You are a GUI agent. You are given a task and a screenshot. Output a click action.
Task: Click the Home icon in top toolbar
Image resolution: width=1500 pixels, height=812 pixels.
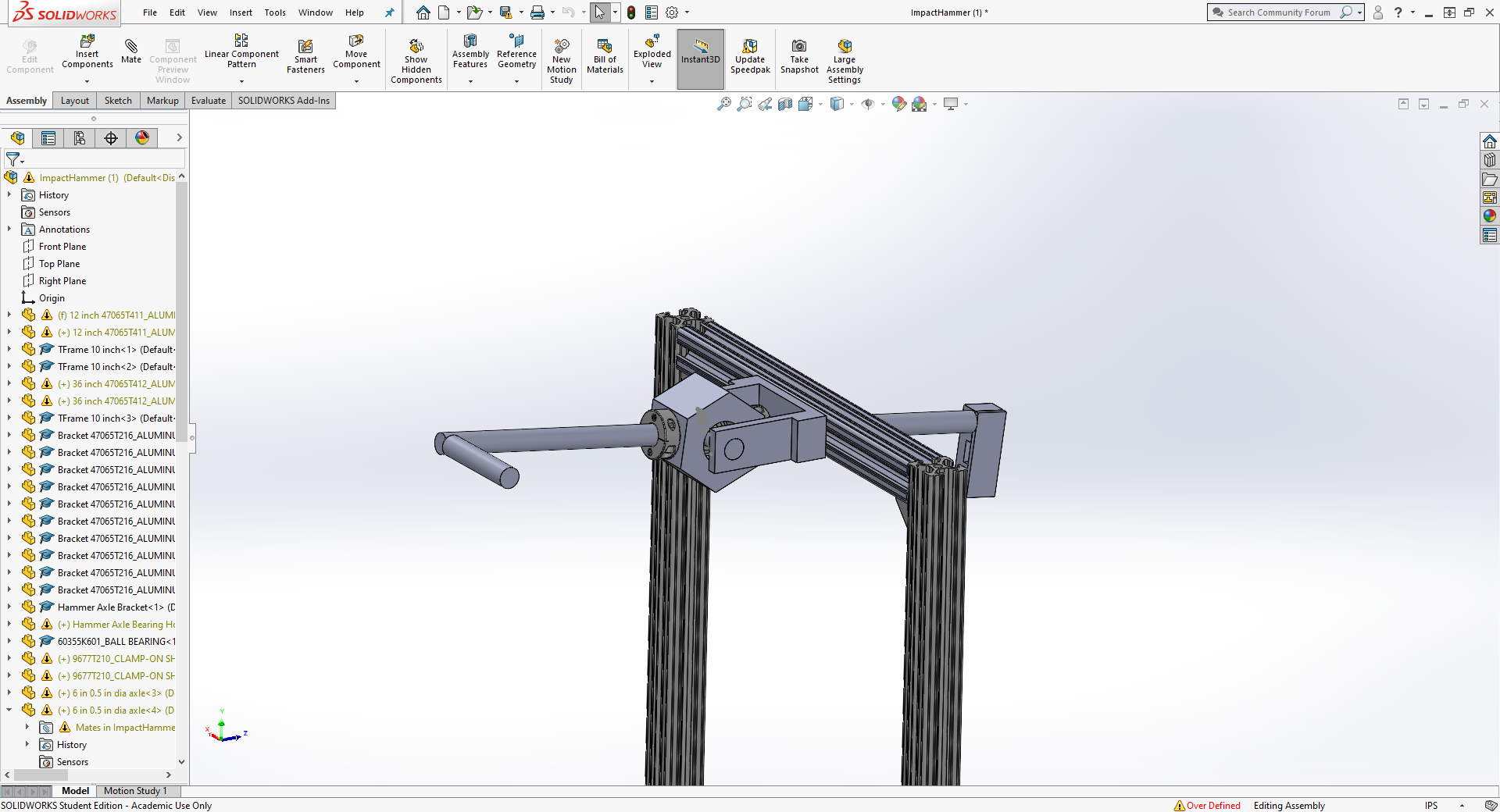tap(423, 12)
